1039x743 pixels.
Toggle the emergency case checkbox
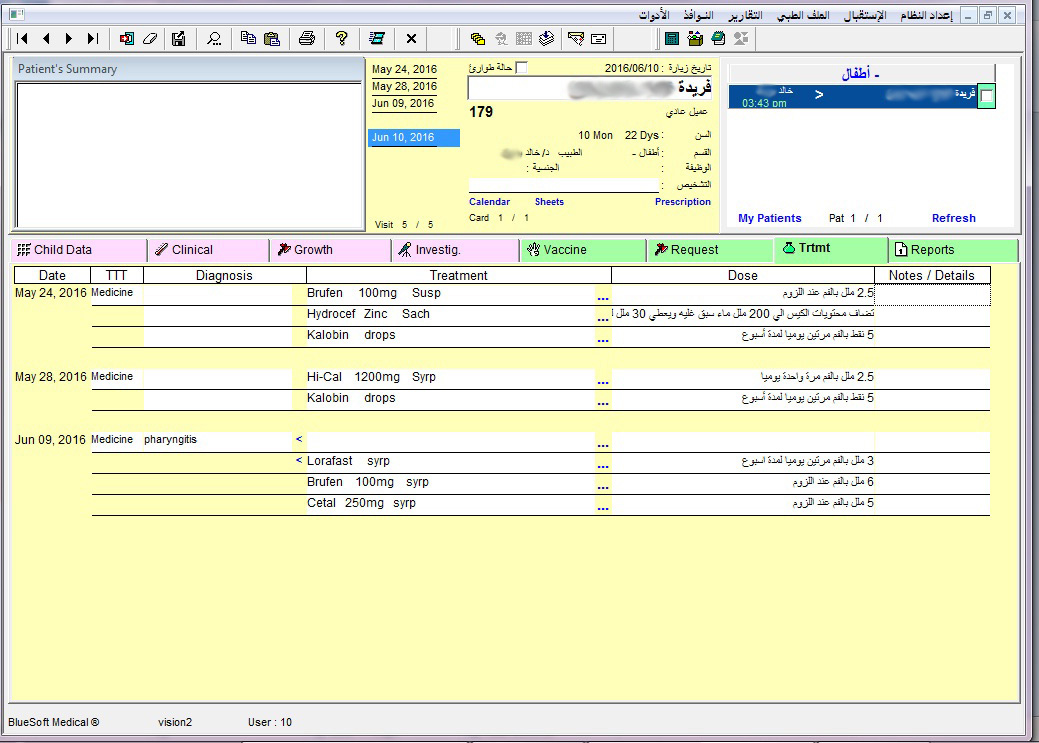521,68
